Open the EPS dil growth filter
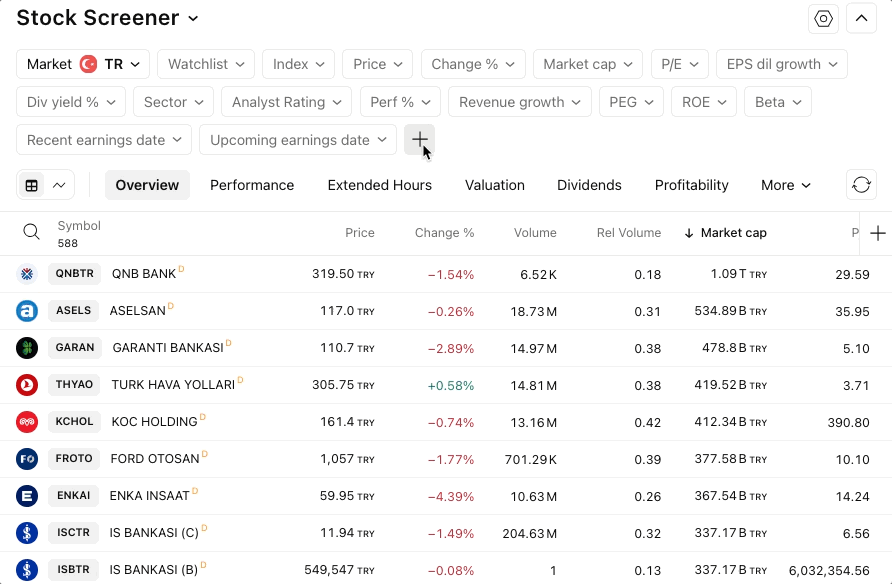Image resolution: width=892 pixels, height=584 pixels. pos(782,64)
